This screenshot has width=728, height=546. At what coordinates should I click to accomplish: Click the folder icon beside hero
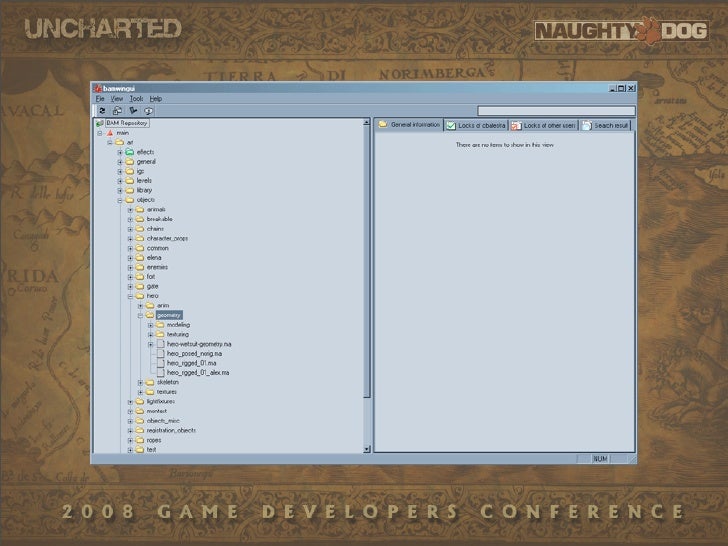pos(140,296)
